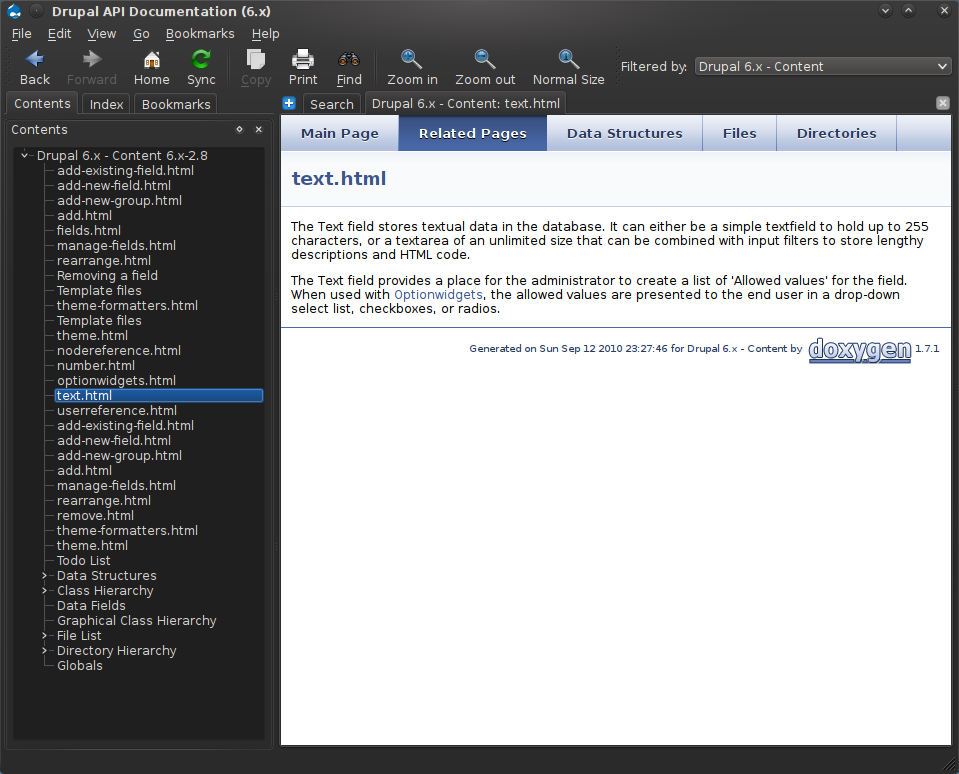Screen dimensions: 959x774
Task: Switch to the Contents sidebar tab
Action: pos(42,103)
